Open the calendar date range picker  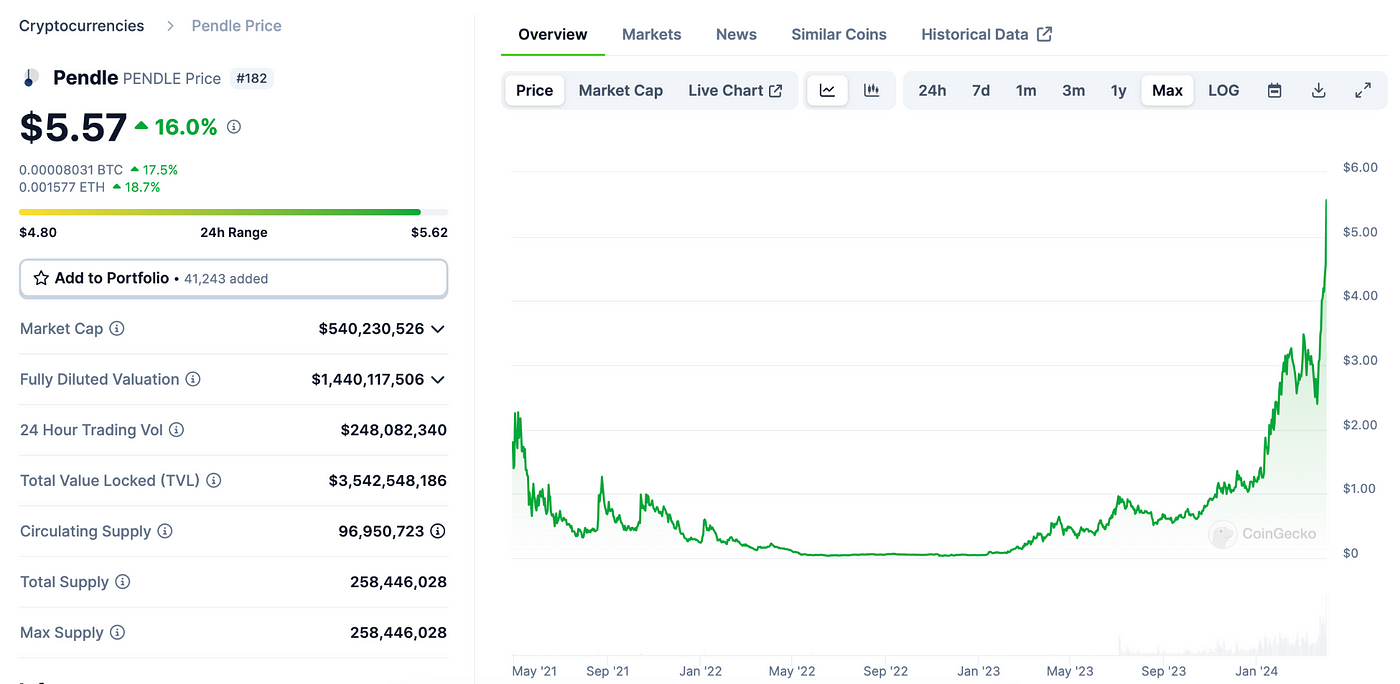[1274, 90]
